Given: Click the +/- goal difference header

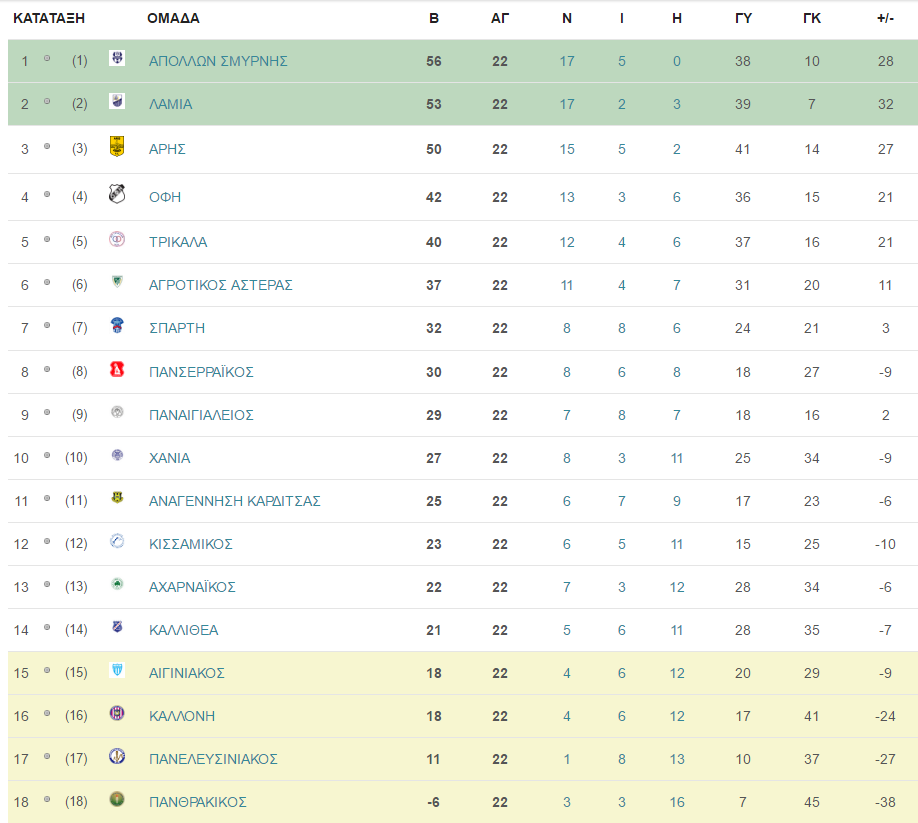Looking at the screenshot, I should click(x=885, y=19).
